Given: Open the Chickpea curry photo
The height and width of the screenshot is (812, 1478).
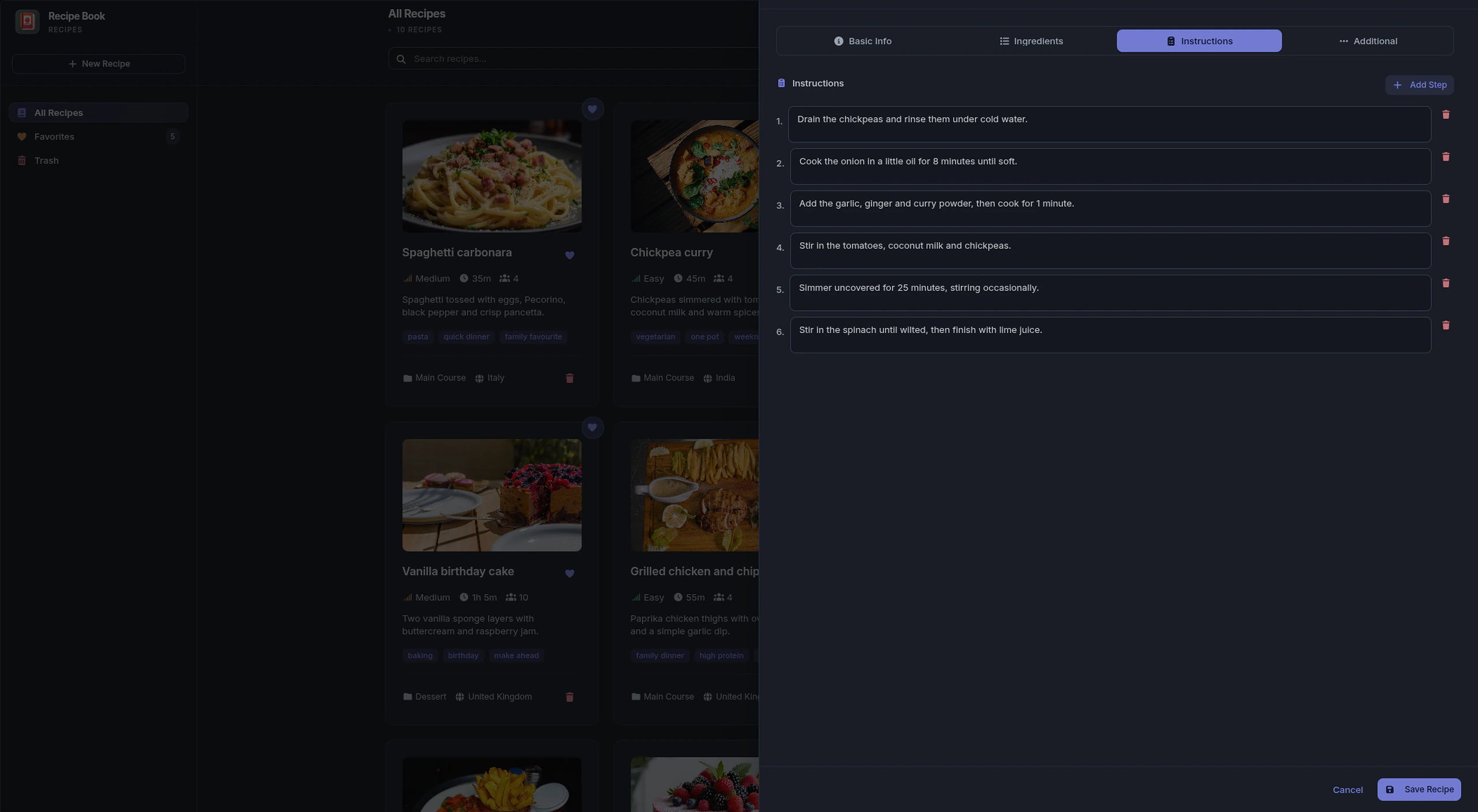Looking at the screenshot, I should pyautogui.click(x=695, y=176).
